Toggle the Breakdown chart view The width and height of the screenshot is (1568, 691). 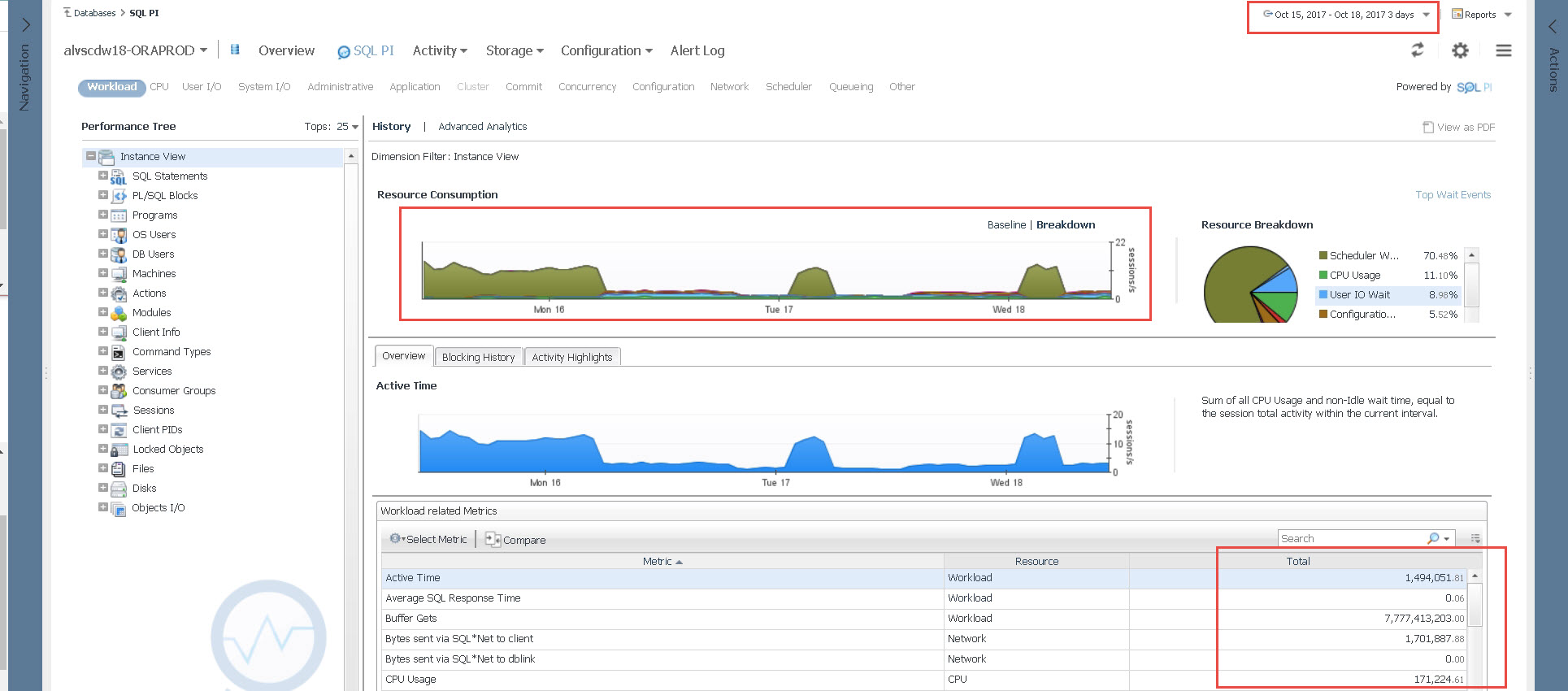1066,225
